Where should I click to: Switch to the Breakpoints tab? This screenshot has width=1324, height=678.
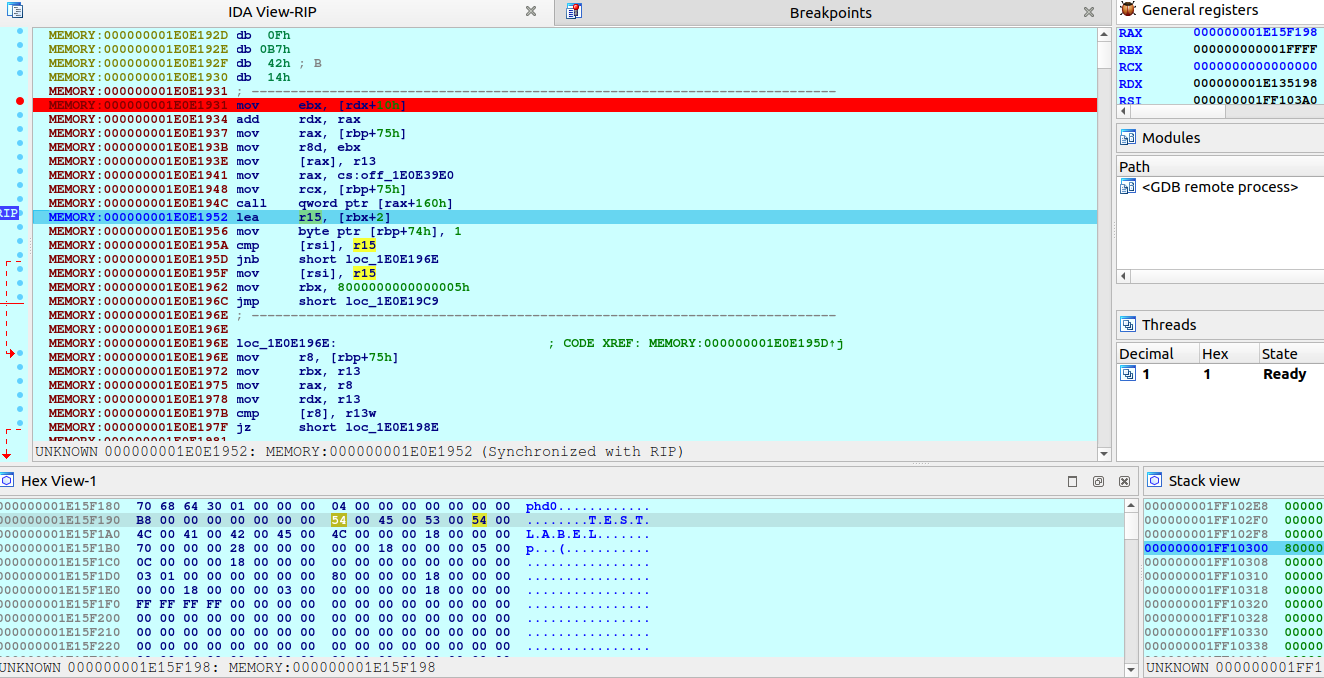coord(830,13)
